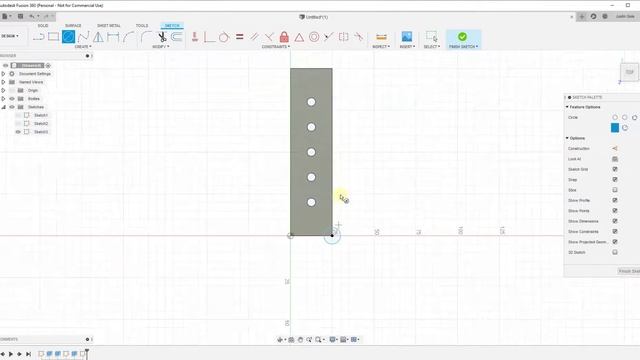Image resolution: width=640 pixels, height=360 pixels.
Task: Switch to the Surface tab
Action: click(x=73, y=26)
